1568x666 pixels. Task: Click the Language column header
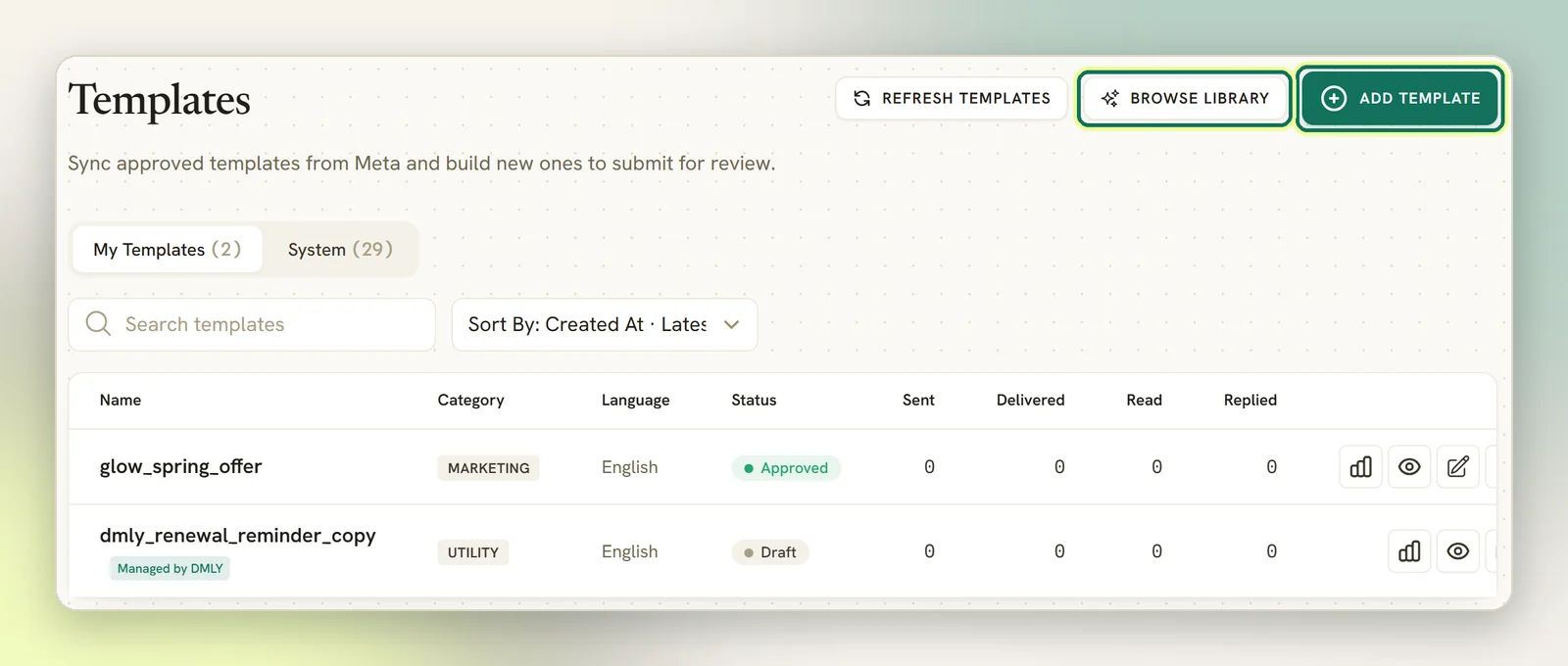coord(635,400)
